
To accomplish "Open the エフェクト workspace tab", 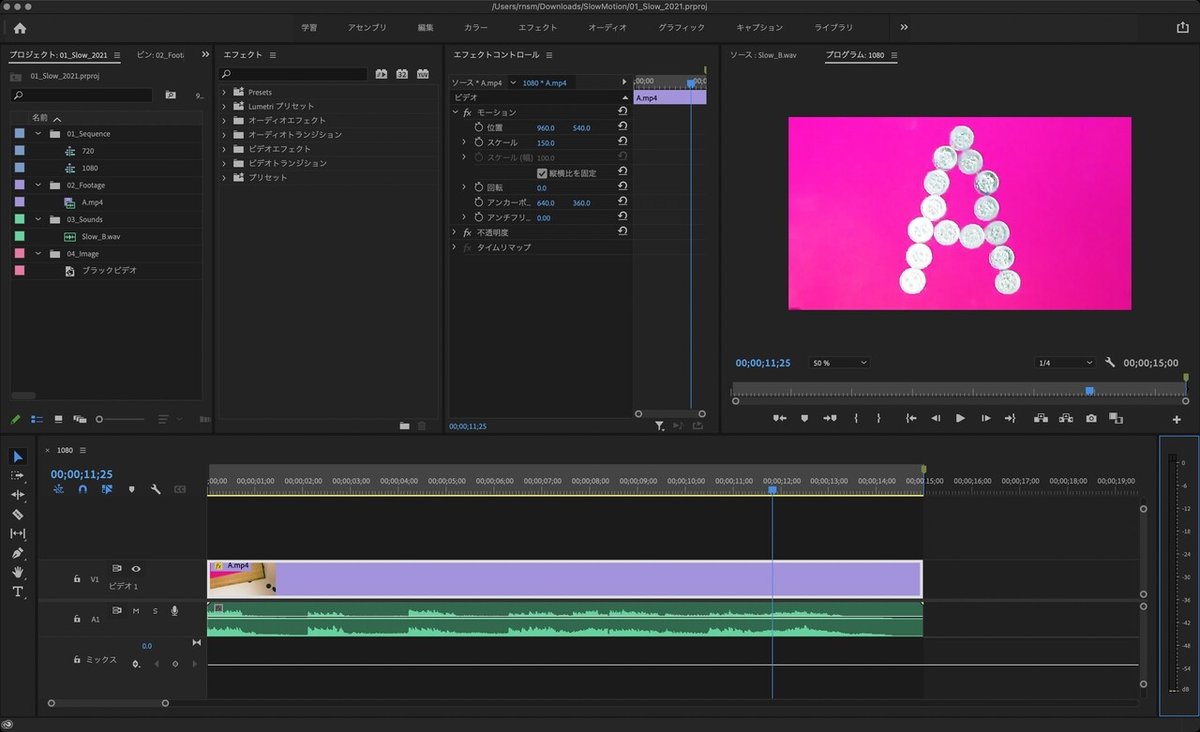I will coord(538,28).
